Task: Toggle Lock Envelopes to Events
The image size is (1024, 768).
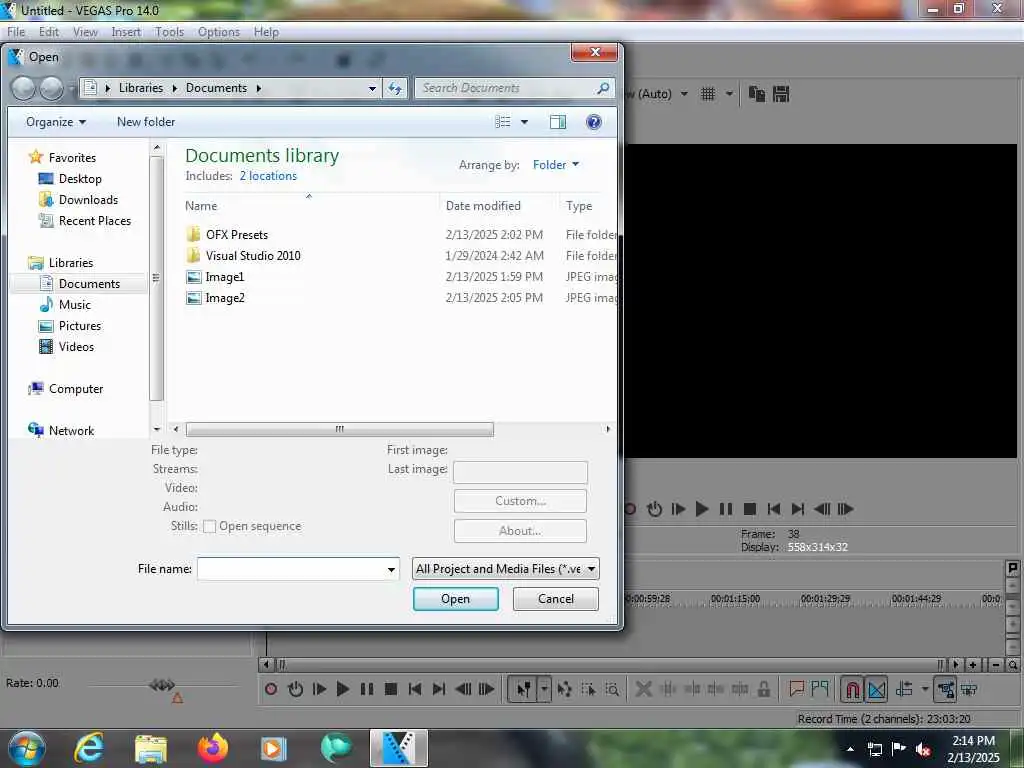Action: [x=946, y=689]
